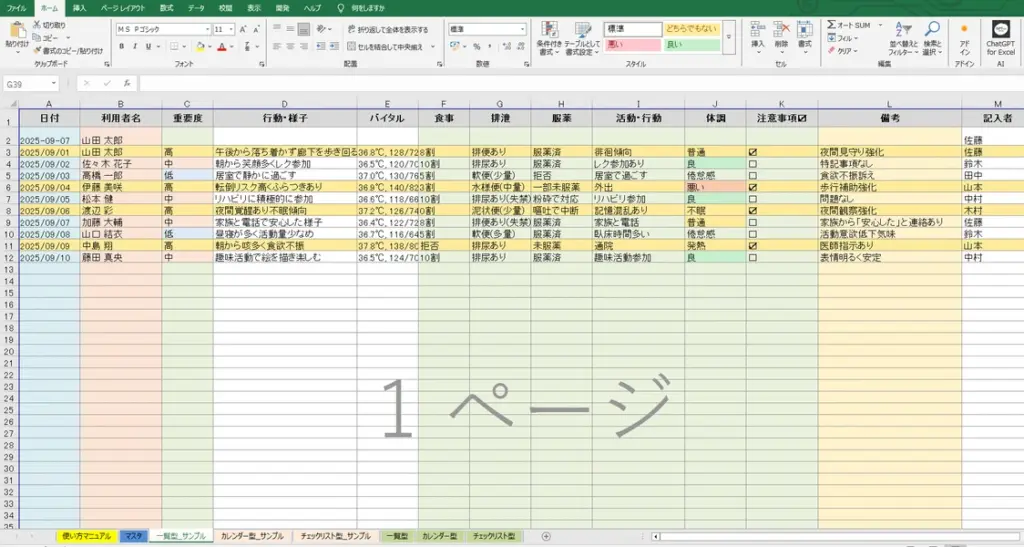Open the number format dropdown (標準)

[x=521, y=30]
